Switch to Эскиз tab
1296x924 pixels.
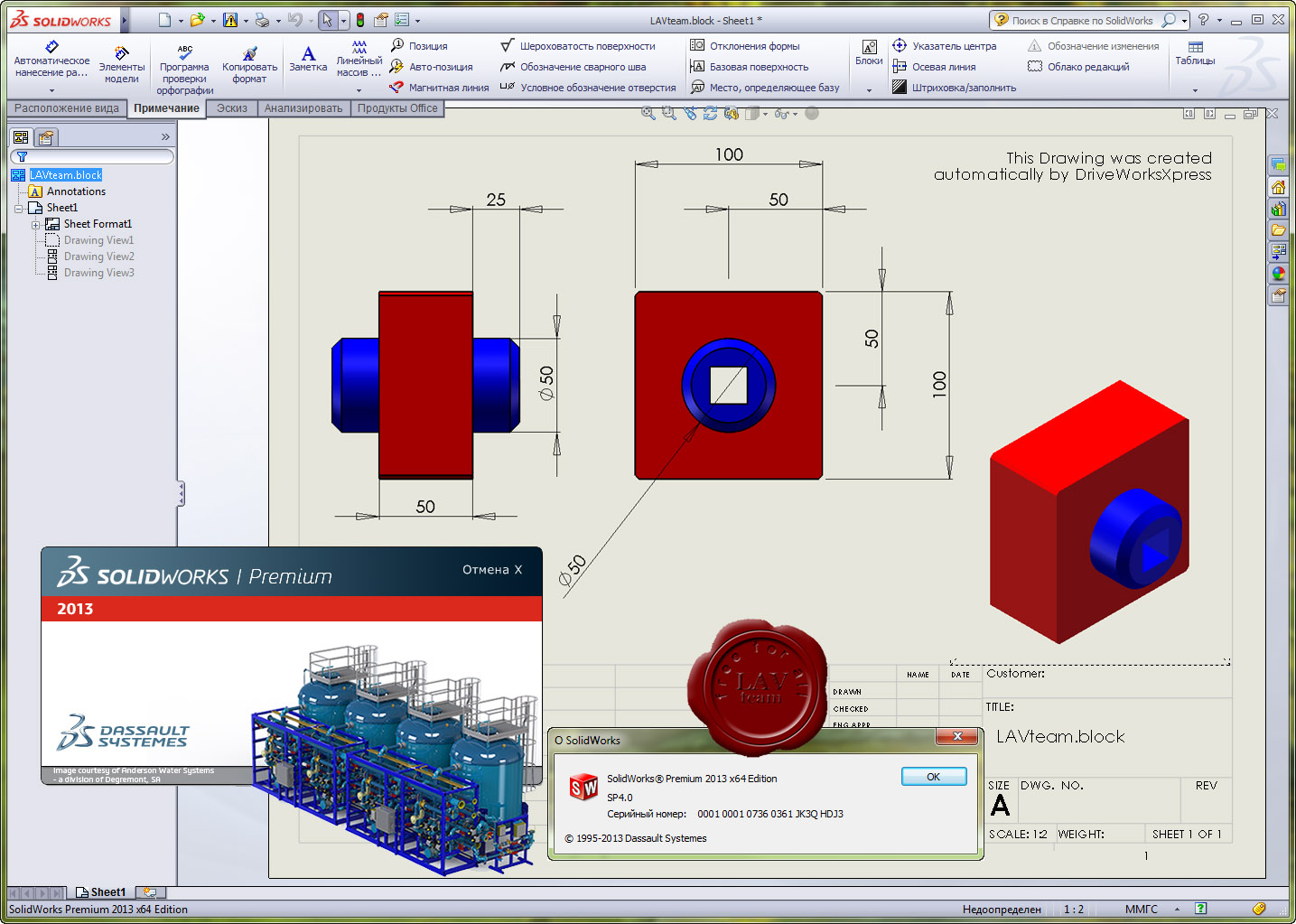click(x=232, y=108)
